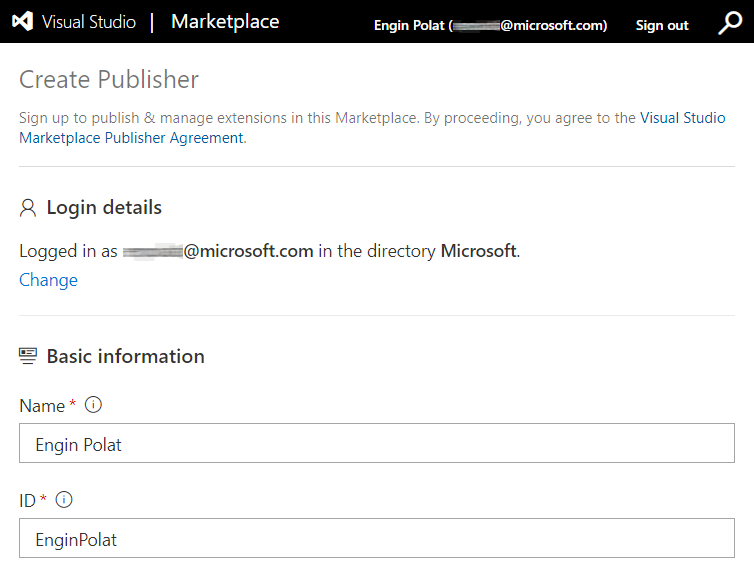The image size is (754, 575).
Task: Click the Basic information heading
Action: click(126, 356)
